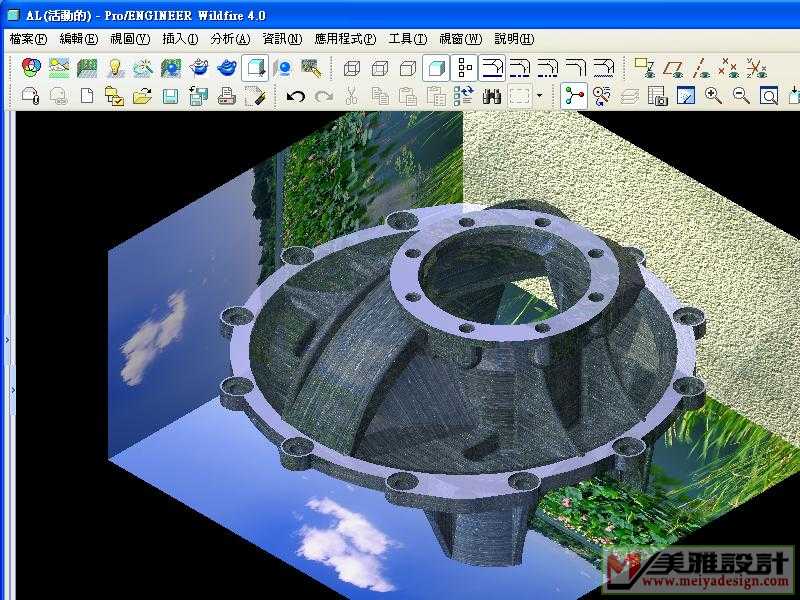Toggle datum planes visibility
The width and height of the screenshot is (800, 600).
pos(672,68)
